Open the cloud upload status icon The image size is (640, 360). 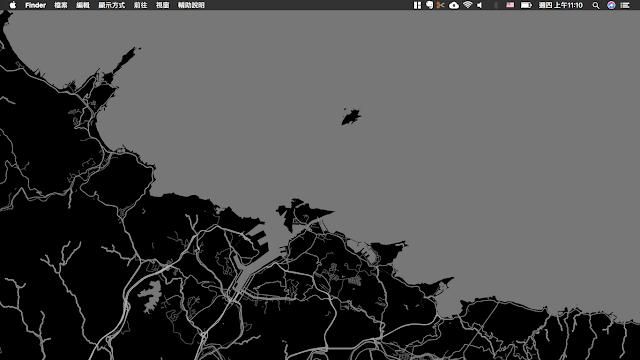[x=453, y=5]
